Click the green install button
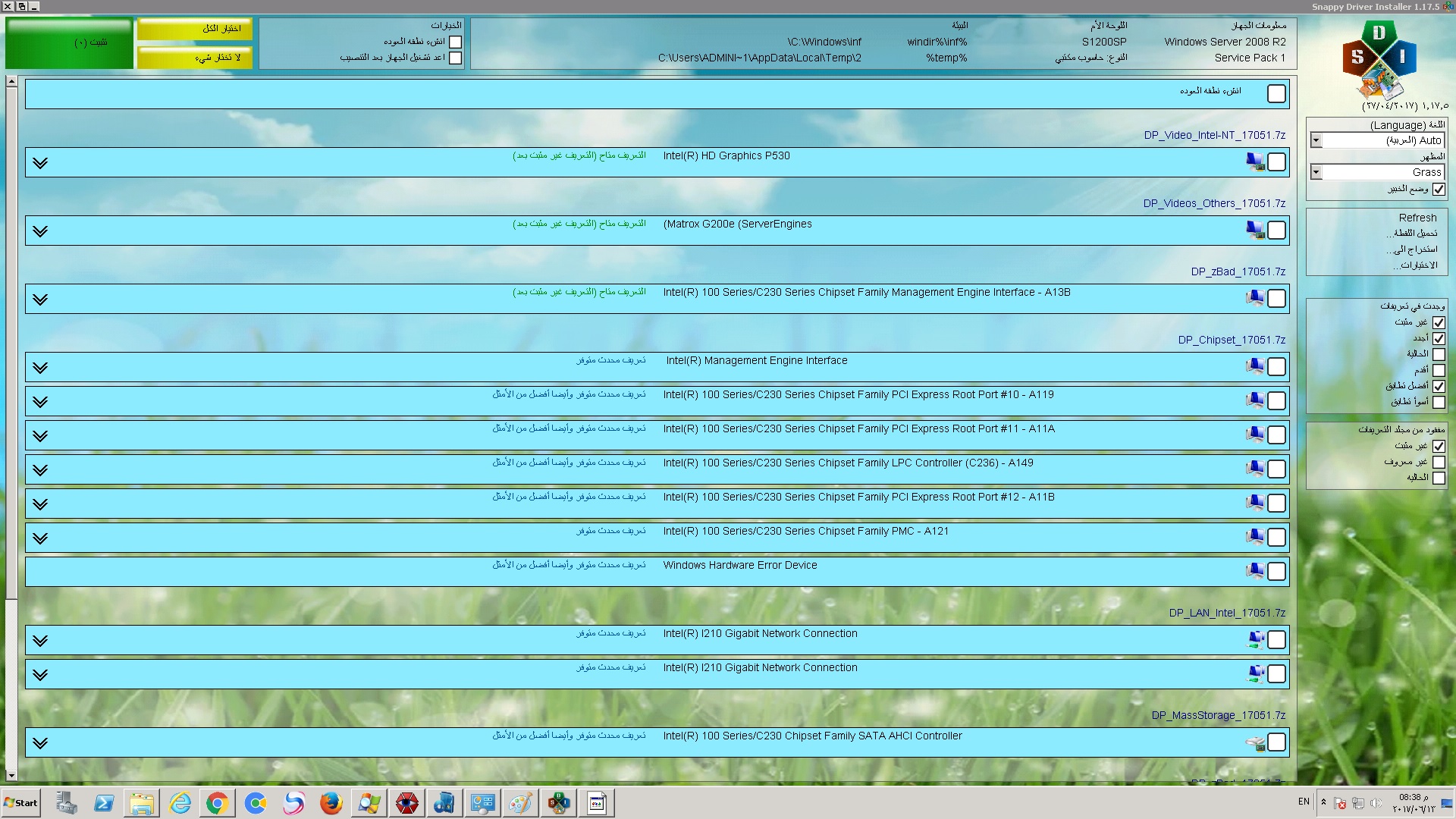 tap(69, 42)
